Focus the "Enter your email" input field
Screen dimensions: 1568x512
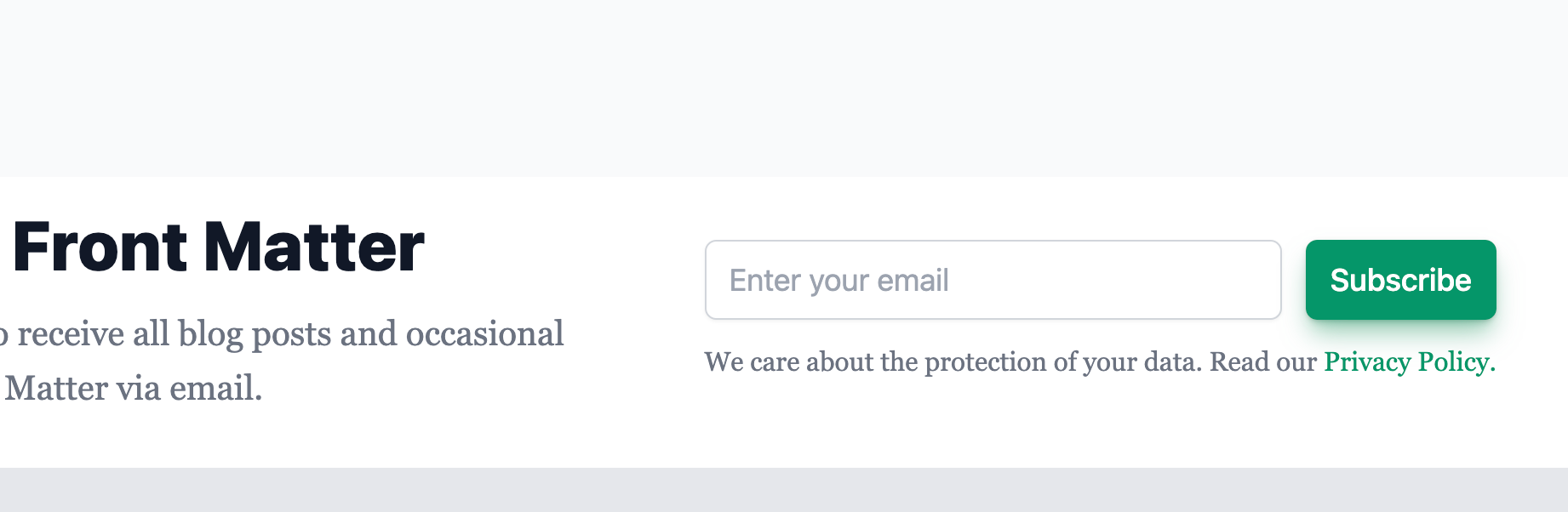[x=993, y=280]
